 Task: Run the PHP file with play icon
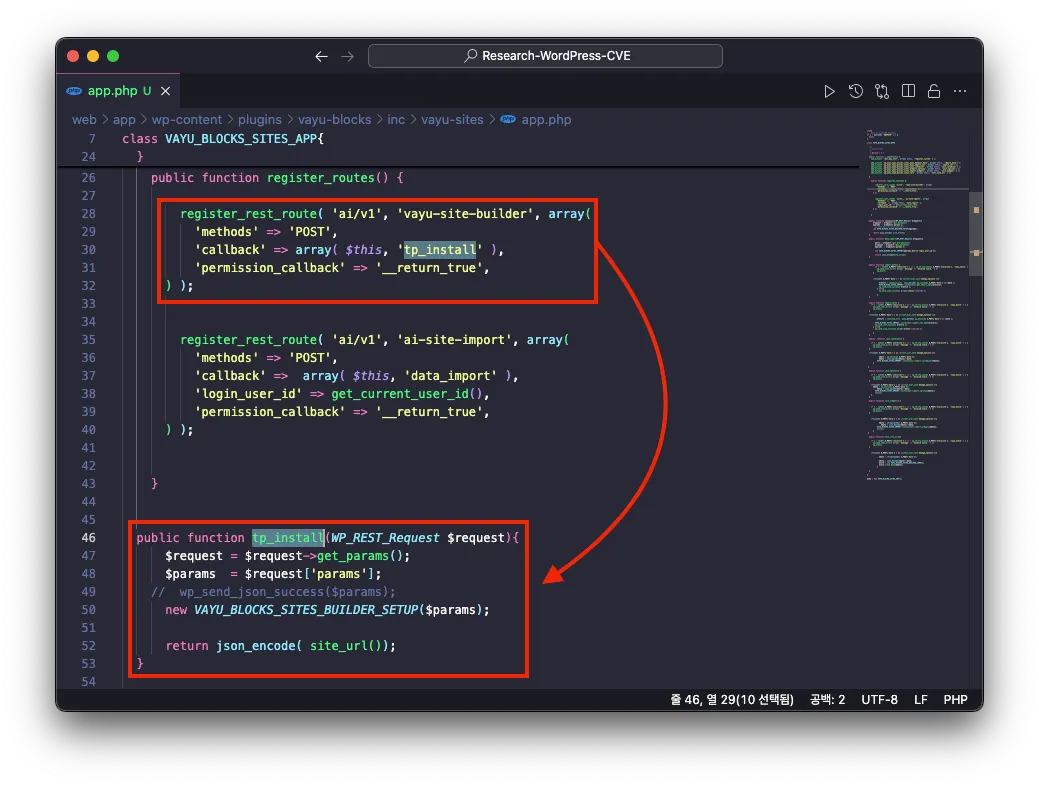829,91
